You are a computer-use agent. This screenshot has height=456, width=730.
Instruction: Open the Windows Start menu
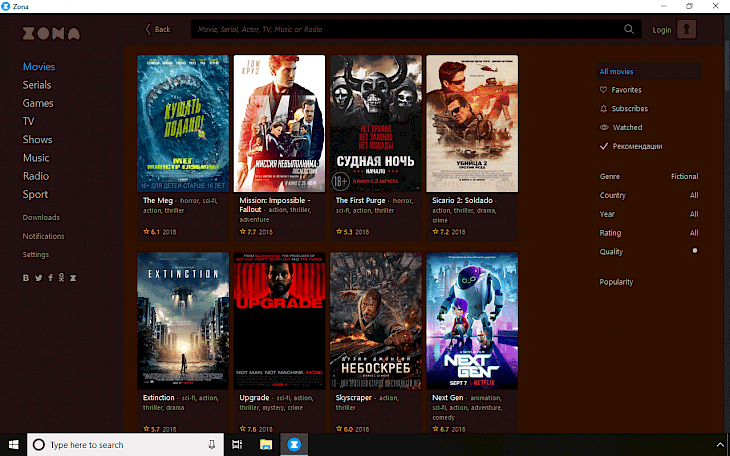pos(14,444)
